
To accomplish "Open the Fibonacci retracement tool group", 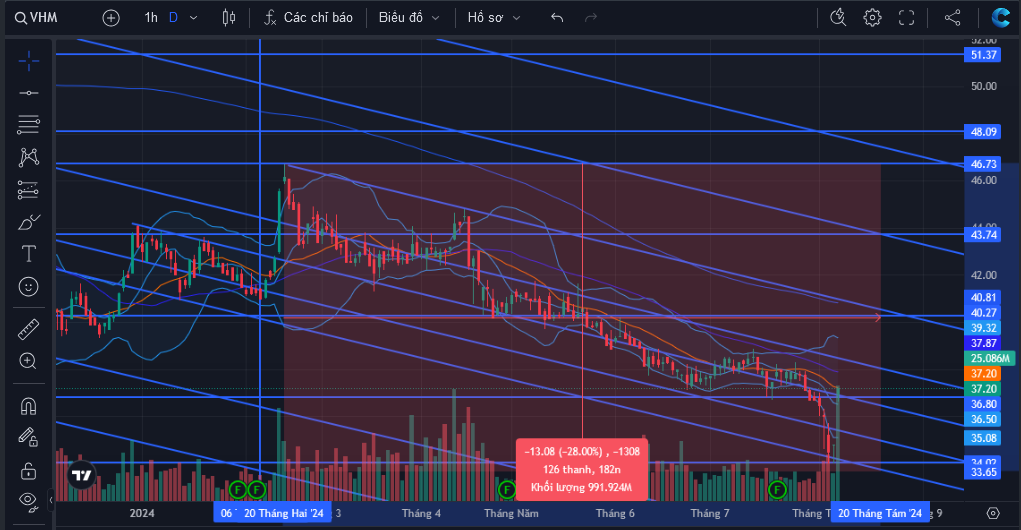I will pos(29,124).
